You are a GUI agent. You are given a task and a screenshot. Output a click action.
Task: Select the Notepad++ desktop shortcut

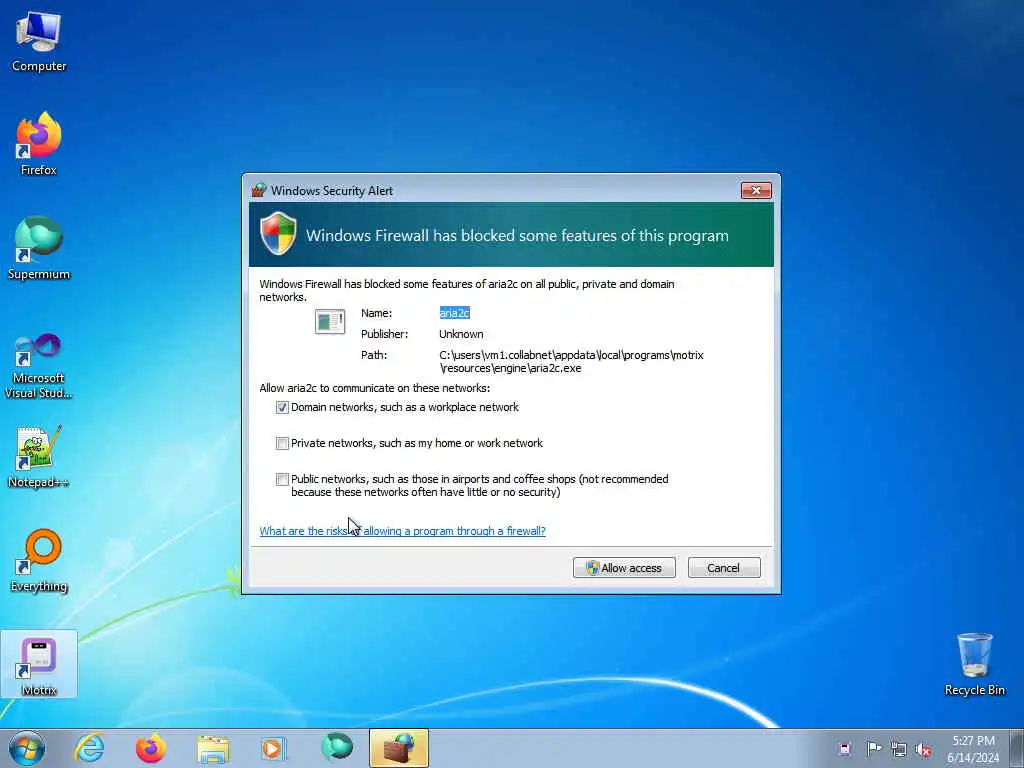click(x=39, y=456)
